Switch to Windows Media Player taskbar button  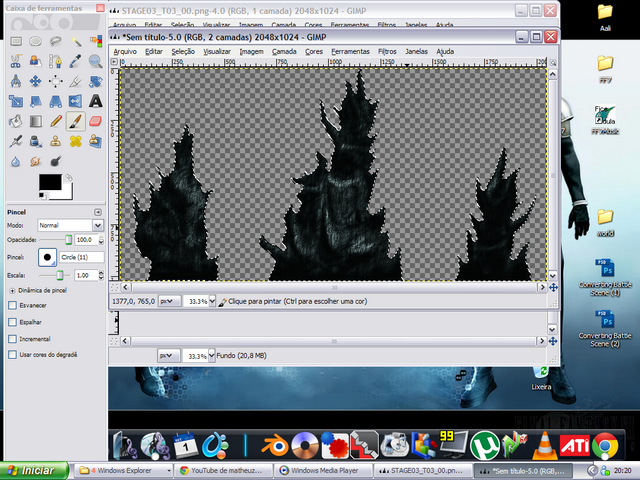[324, 471]
